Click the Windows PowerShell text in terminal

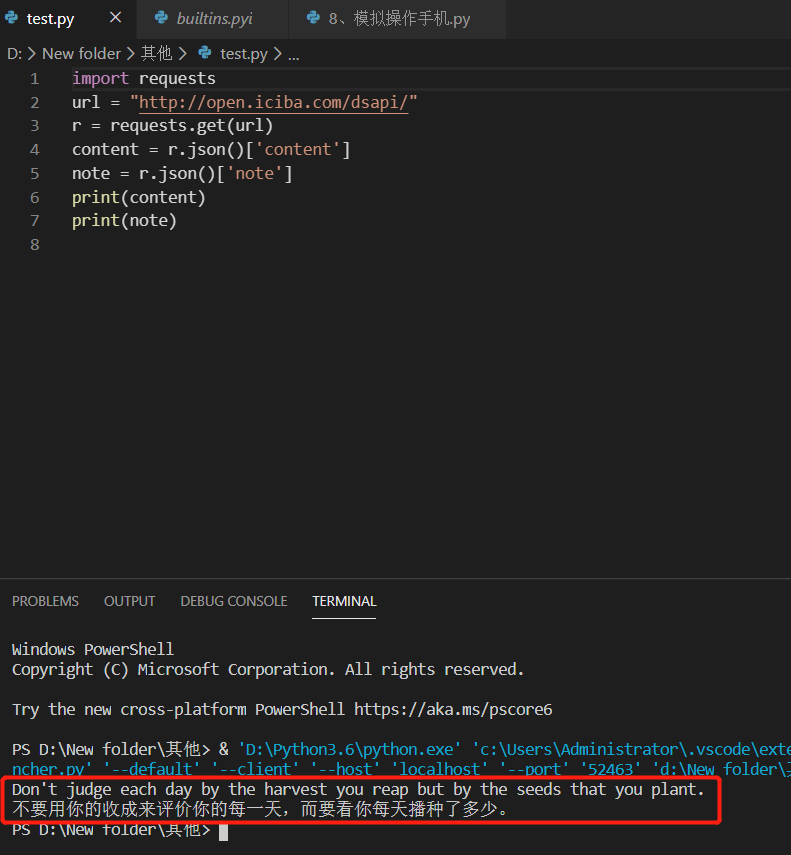tap(93, 649)
